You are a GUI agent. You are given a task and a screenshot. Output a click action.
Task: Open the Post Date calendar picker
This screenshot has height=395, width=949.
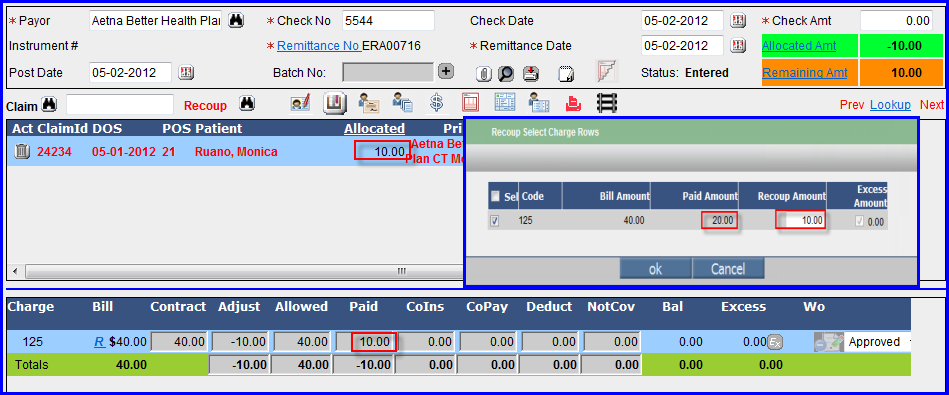(x=185, y=73)
